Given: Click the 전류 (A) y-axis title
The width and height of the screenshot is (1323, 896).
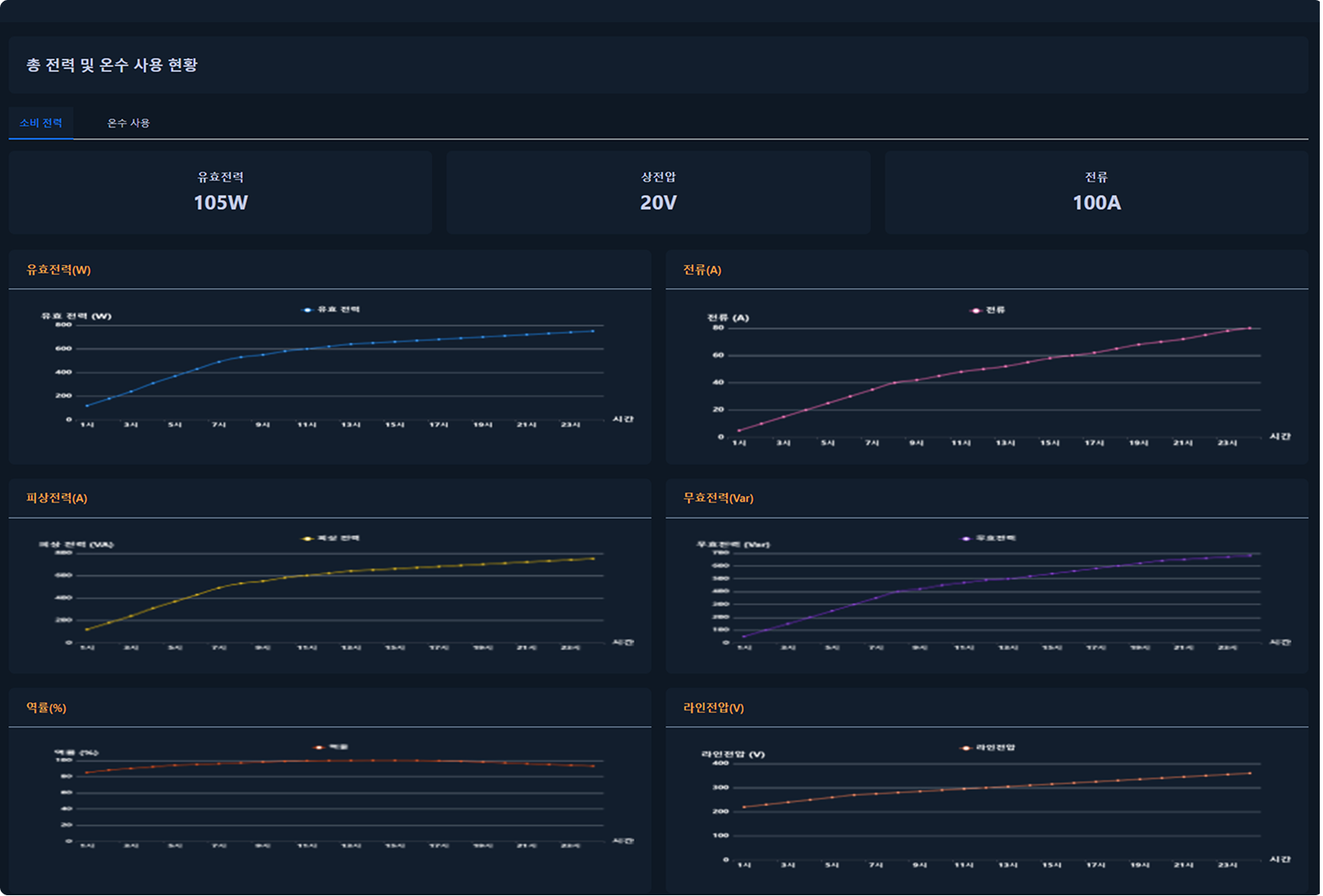Looking at the screenshot, I should [728, 318].
